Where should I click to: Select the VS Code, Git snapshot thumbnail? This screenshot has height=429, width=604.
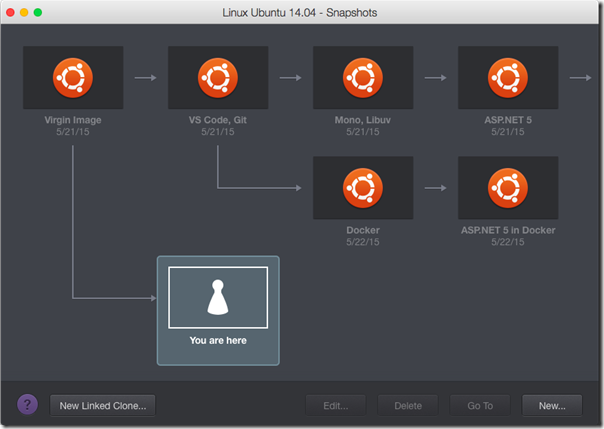coord(218,77)
